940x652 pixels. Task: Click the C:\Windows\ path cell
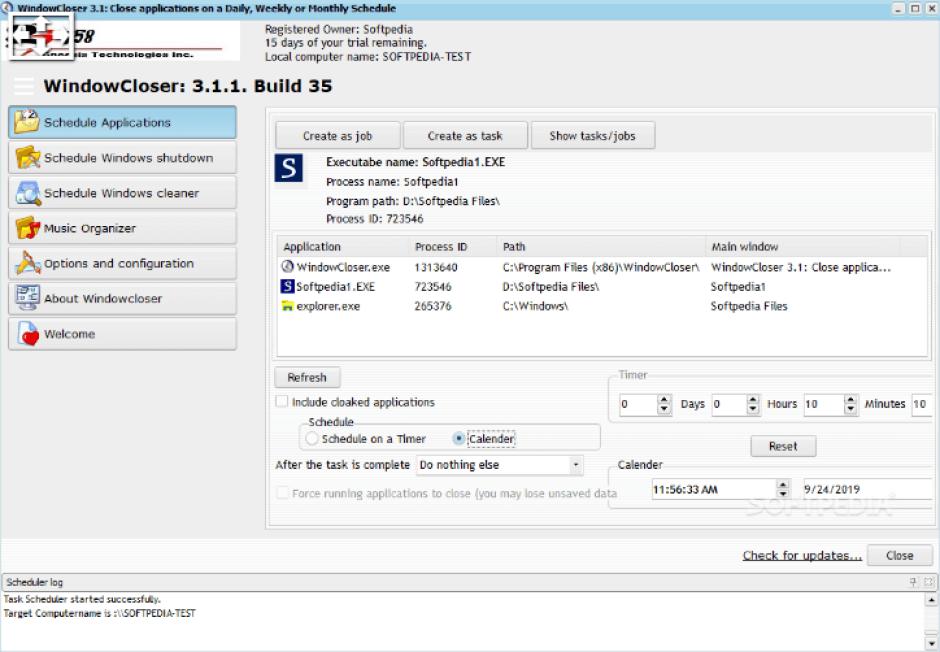tap(535, 306)
